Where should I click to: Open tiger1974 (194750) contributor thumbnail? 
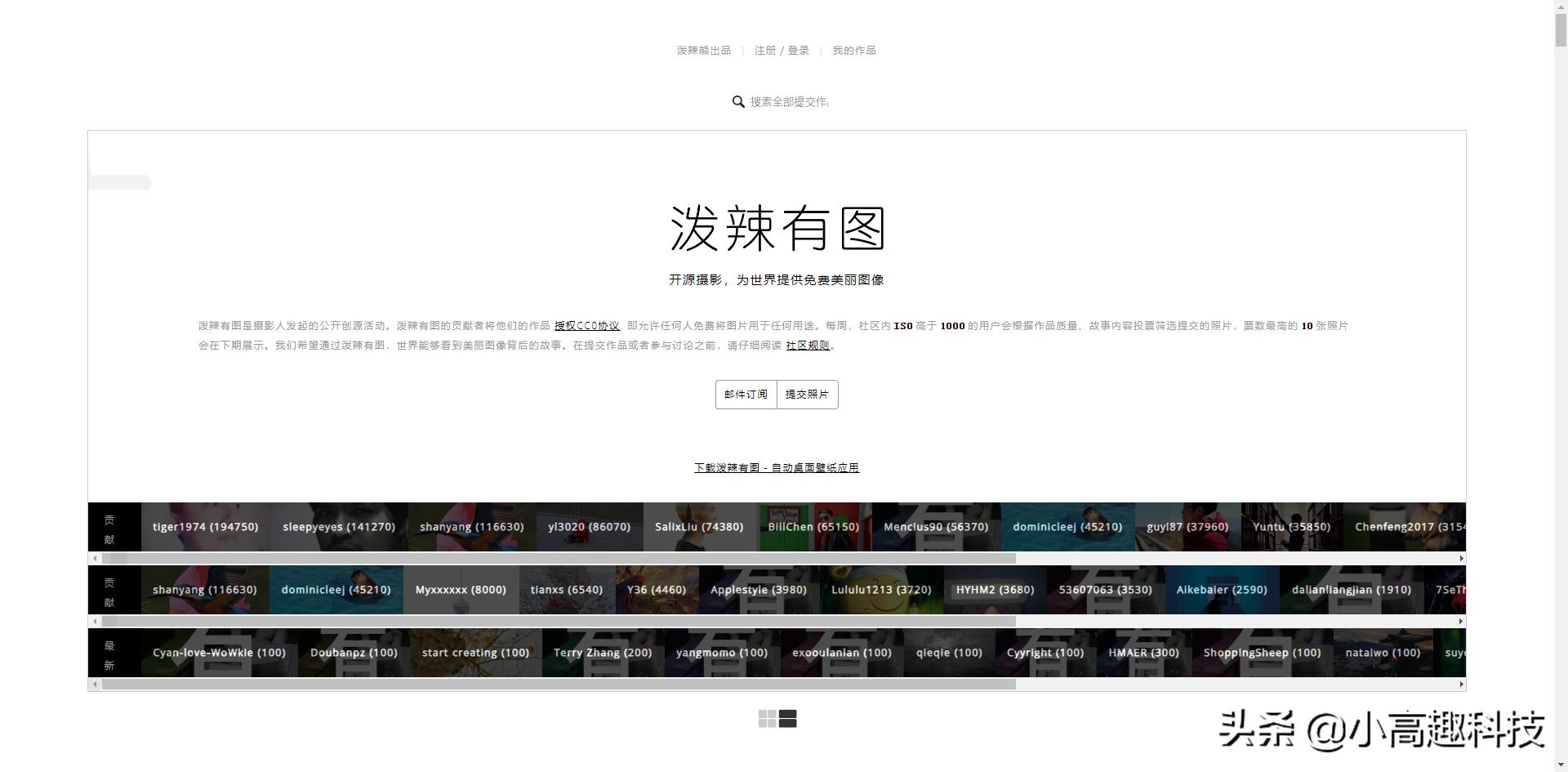point(205,527)
